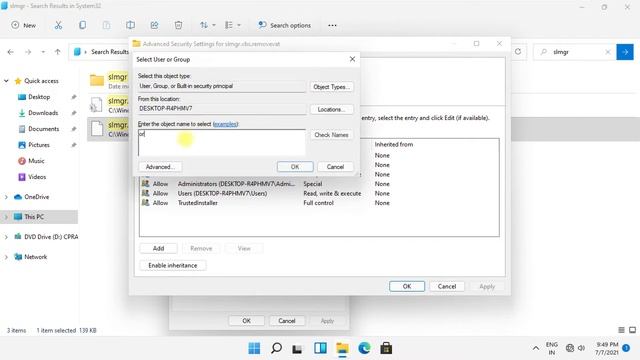Open Documents in the navigation pane
The width and height of the screenshot is (640, 360).
pyautogui.click(x=43, y=129)
